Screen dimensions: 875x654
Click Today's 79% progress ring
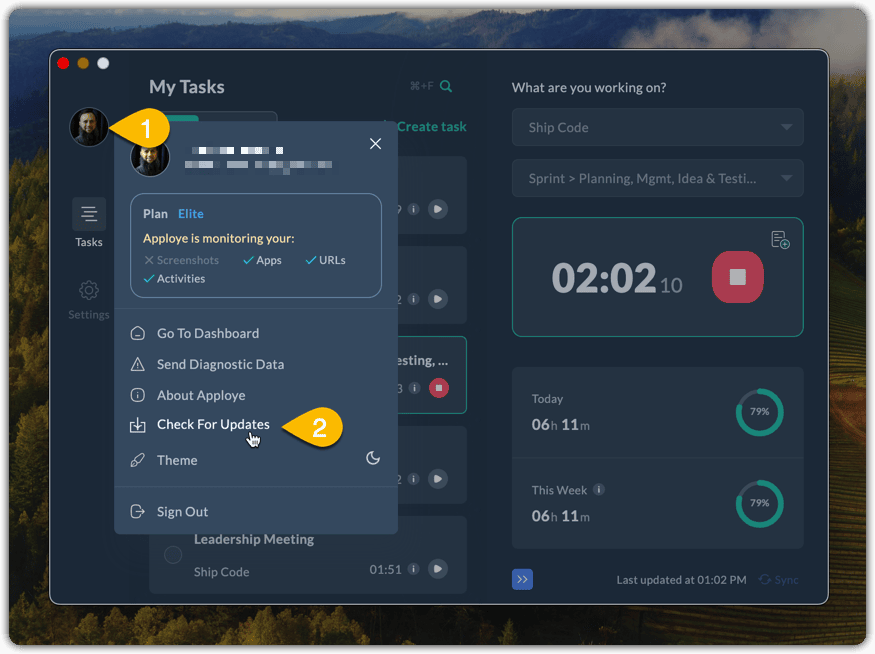coord(759,412)
